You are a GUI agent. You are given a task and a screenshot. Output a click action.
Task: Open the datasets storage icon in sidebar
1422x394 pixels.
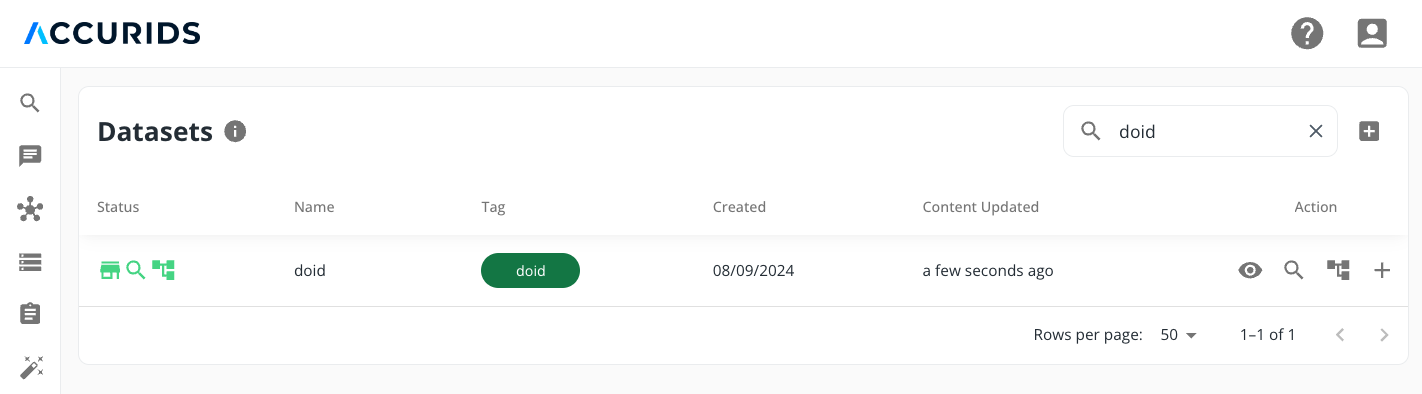point(30,262)
